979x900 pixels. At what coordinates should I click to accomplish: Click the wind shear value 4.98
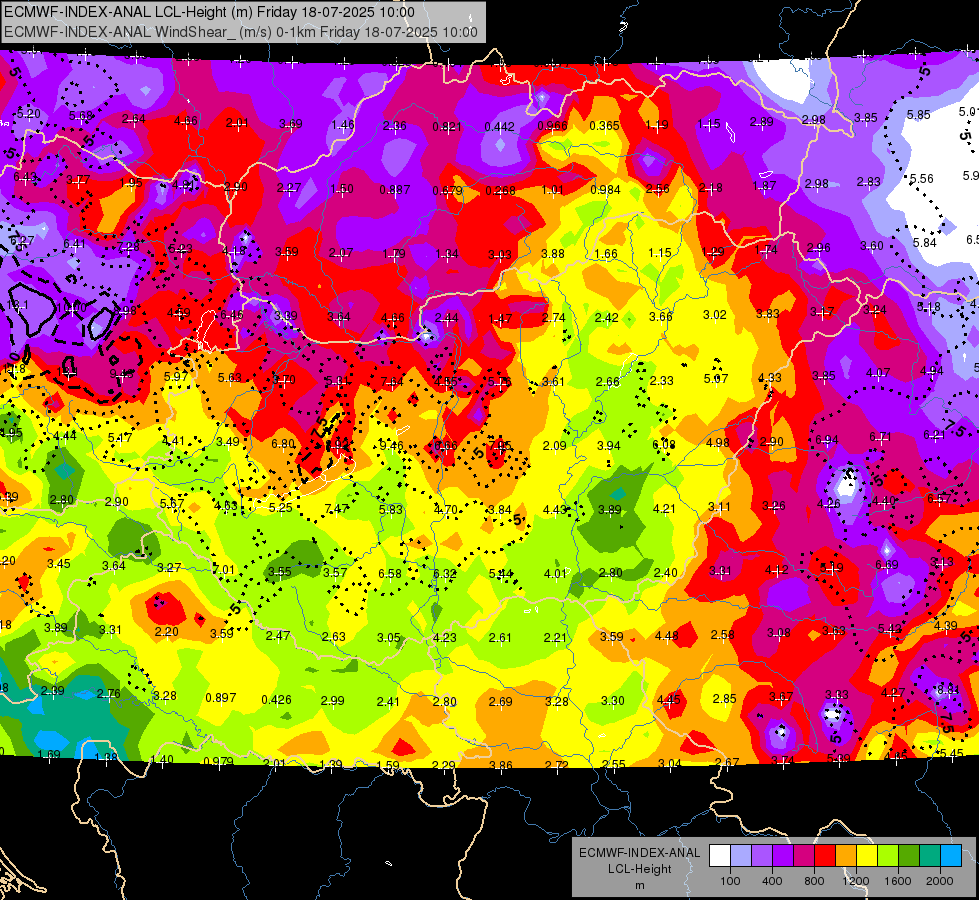click(717, 442)
